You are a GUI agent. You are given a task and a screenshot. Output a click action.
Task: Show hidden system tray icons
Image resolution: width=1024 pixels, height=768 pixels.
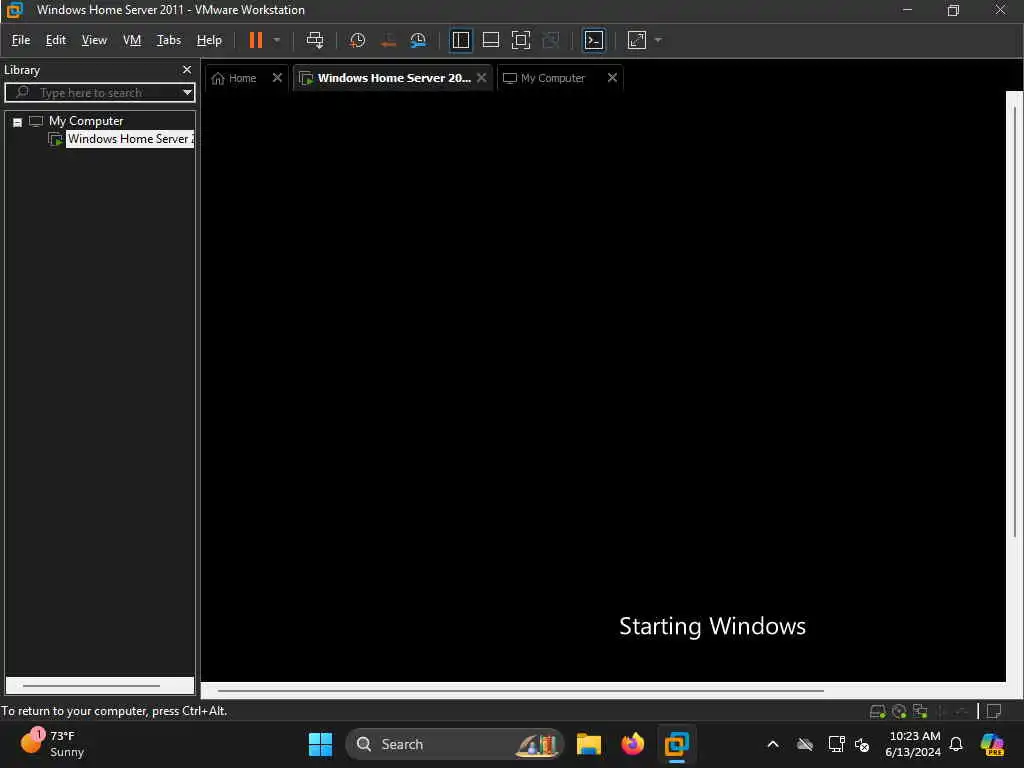[x=773, y=744]
